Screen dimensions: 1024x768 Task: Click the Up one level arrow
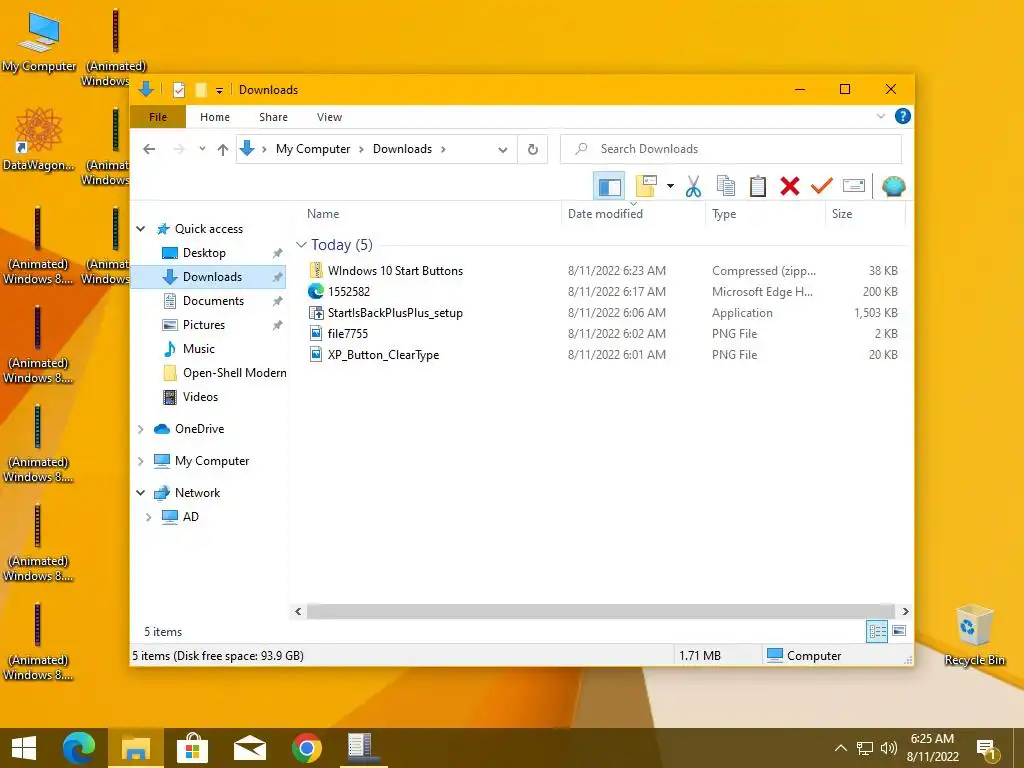pyautogui.click(x=223, y=150)
